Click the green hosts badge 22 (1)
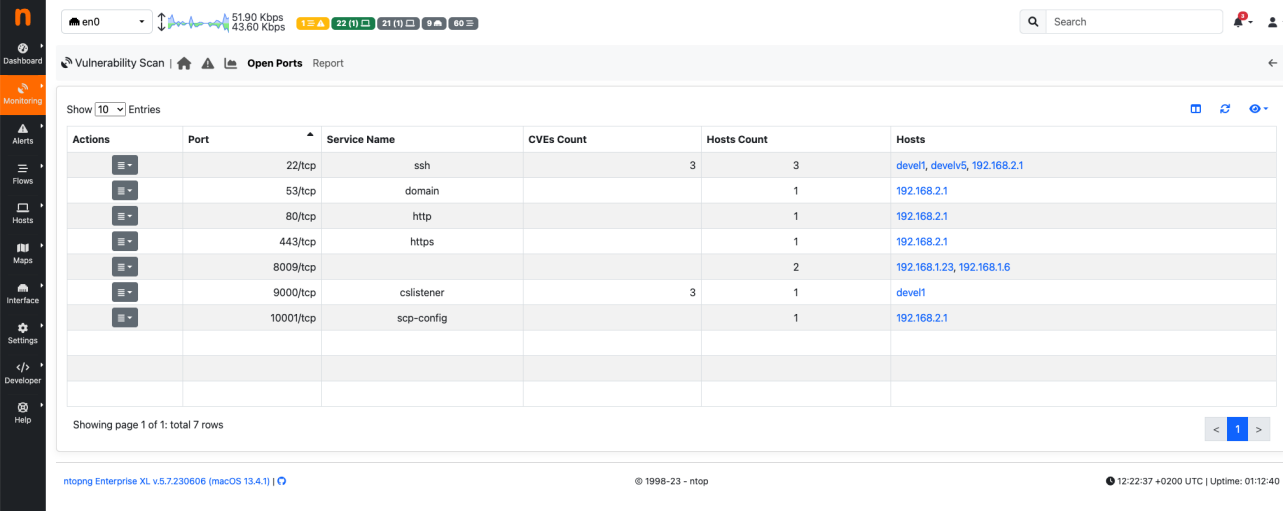This screenshot has height=512, width=1283. (353, 23)
